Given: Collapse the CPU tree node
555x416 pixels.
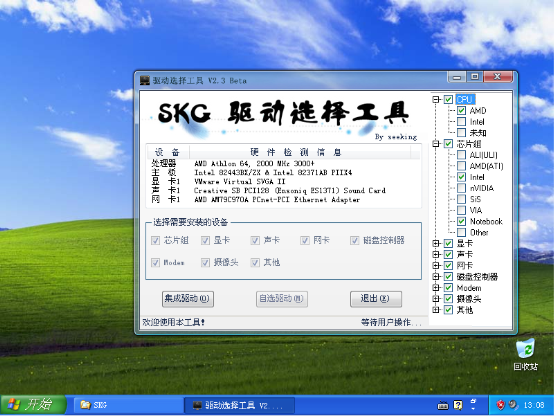Looking at the screenshot, I should tap(436, 99).
